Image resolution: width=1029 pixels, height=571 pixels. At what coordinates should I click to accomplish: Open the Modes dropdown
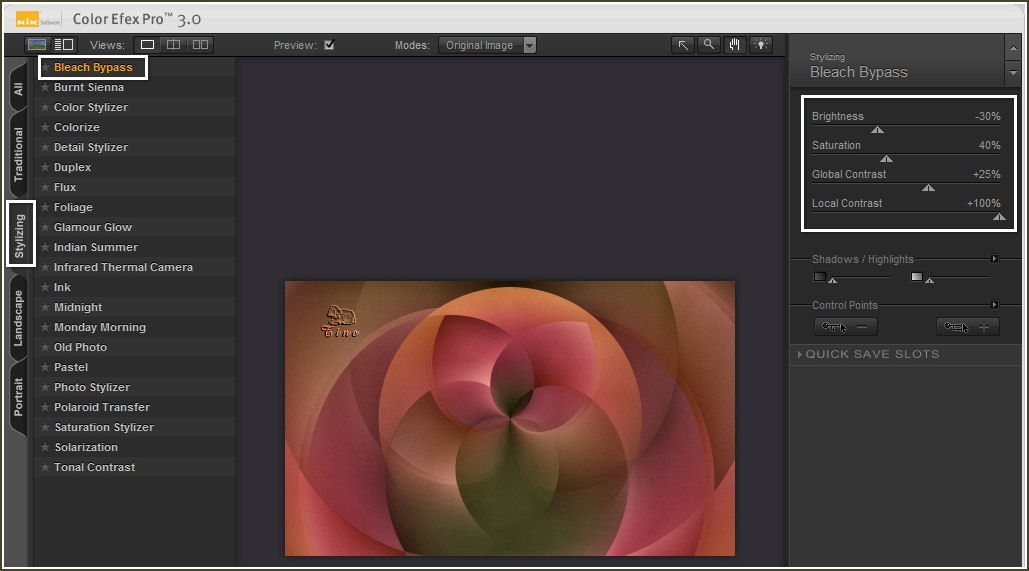click(x=487, y=45)
